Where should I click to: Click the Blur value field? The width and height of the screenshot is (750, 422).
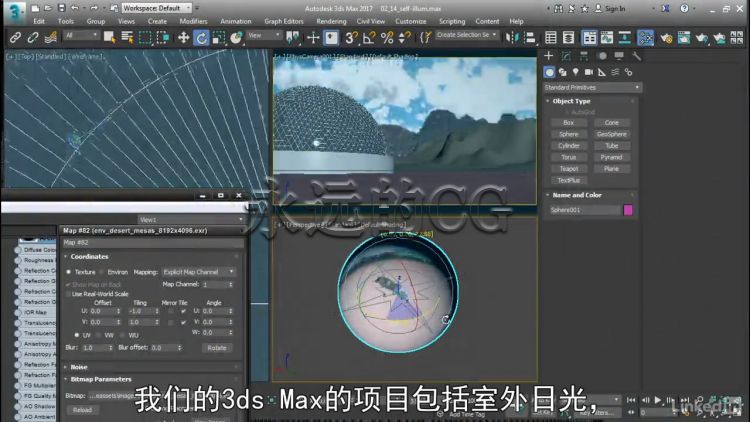(95, 348)
